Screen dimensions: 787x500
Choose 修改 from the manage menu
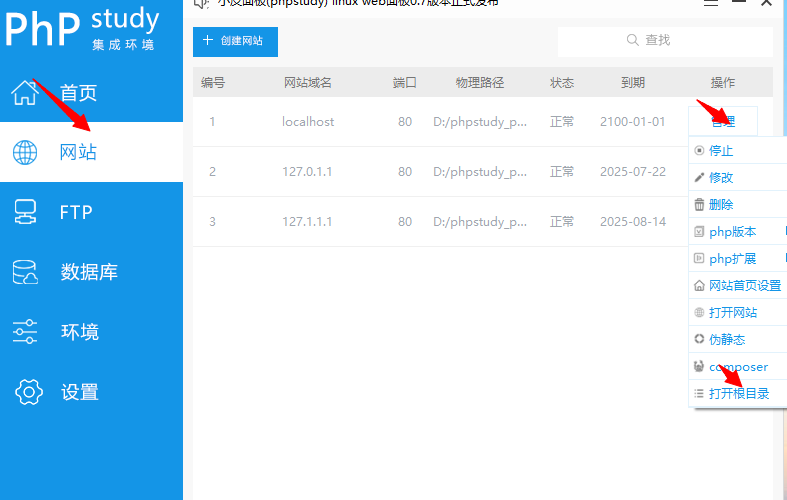click(x=738, y=177)
